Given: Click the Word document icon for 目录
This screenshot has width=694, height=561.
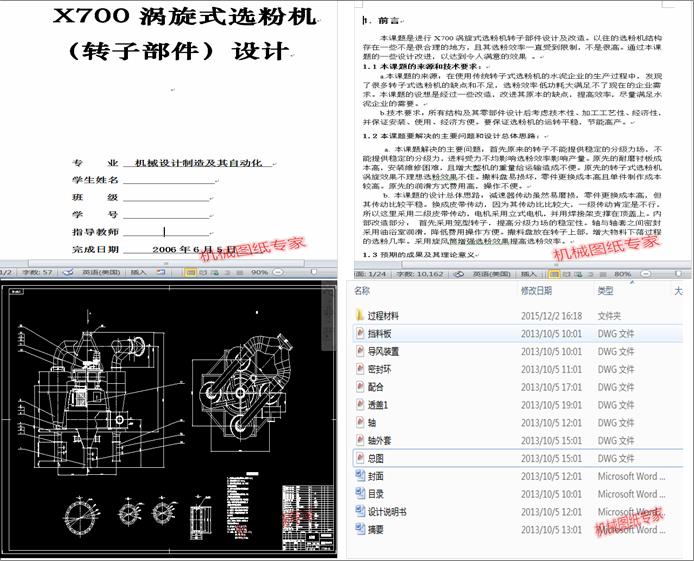Looking at the screenshot, I should (x=360, y=493).
